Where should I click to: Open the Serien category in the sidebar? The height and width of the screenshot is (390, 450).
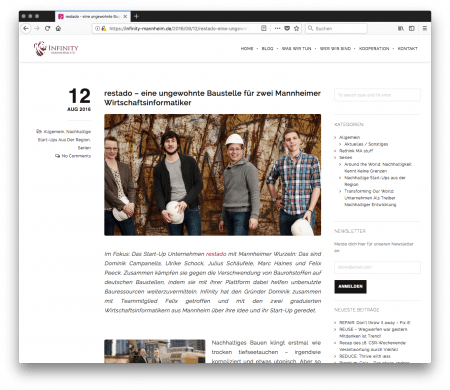[x=345, y=157]
